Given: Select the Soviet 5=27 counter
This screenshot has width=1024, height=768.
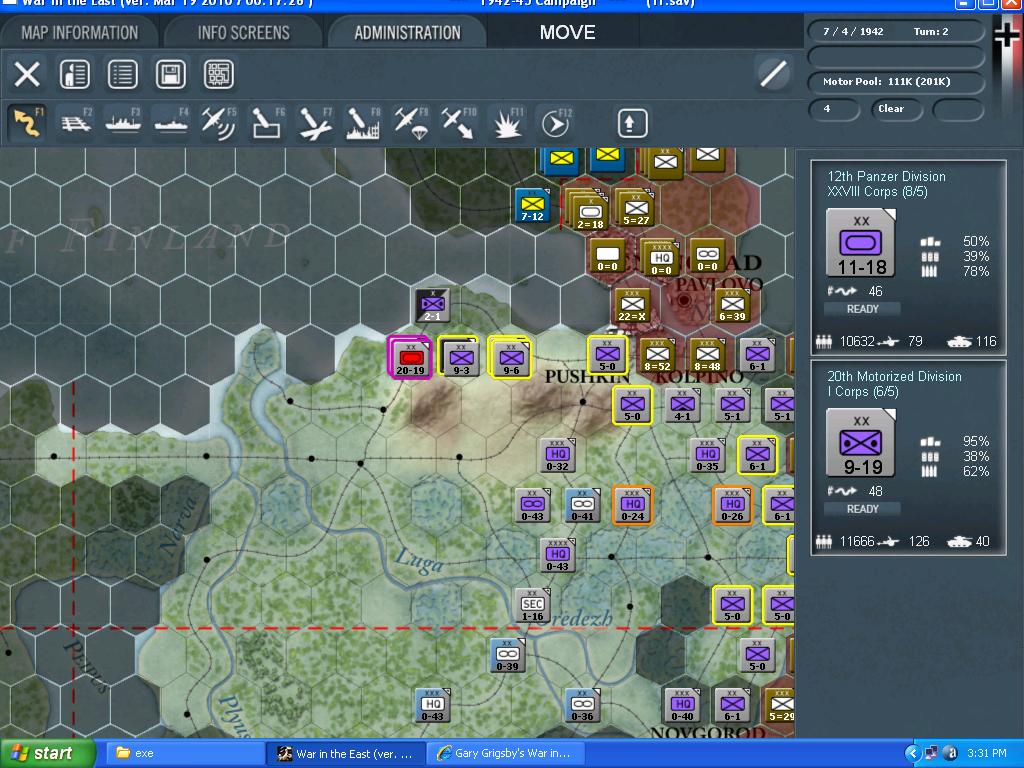Looking at the screenshot, I should click(635, 209).
